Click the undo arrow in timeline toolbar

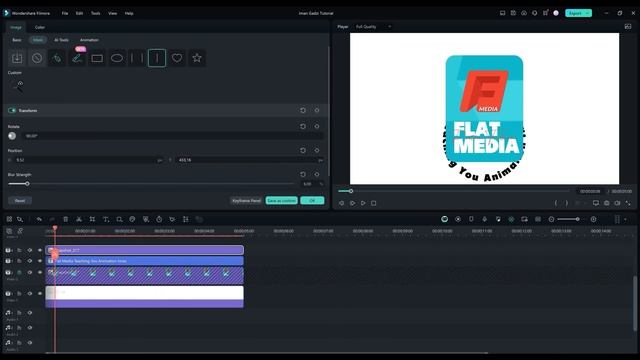tap(39, 219)
